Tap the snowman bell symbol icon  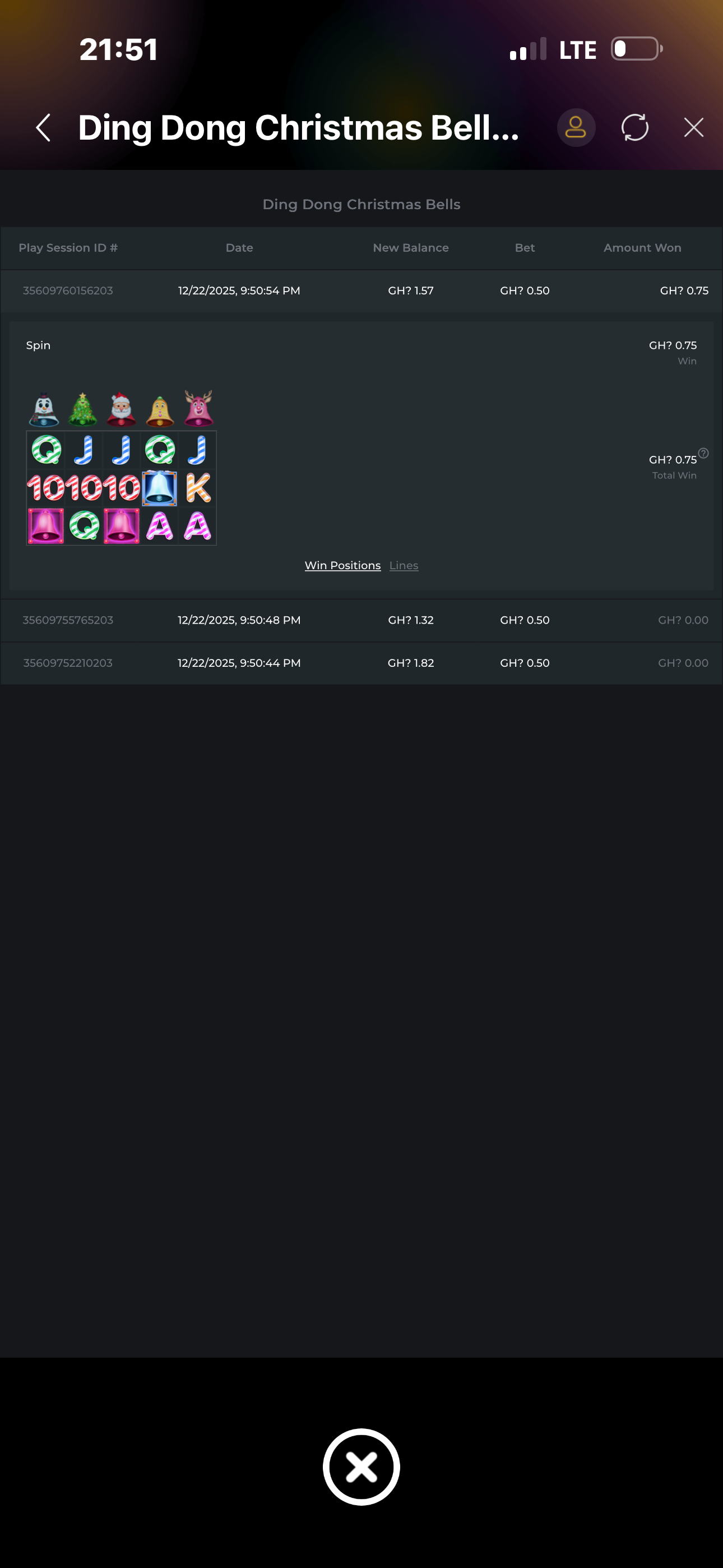click(44, 409)
